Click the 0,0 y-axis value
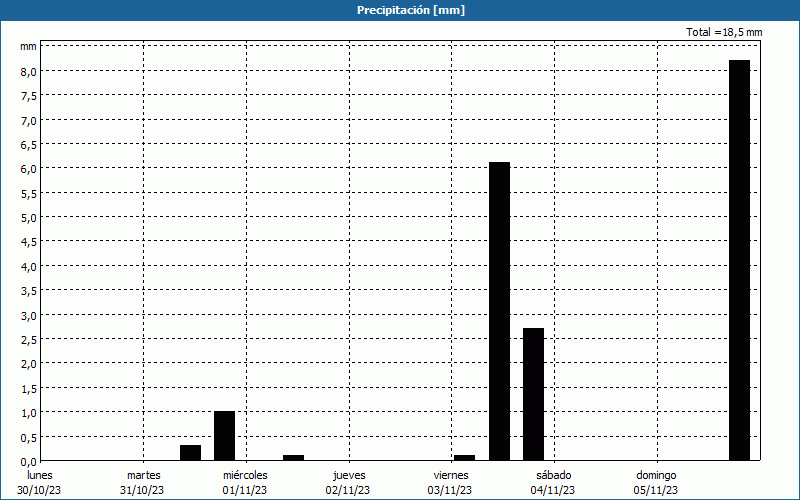 coord(29,462)
